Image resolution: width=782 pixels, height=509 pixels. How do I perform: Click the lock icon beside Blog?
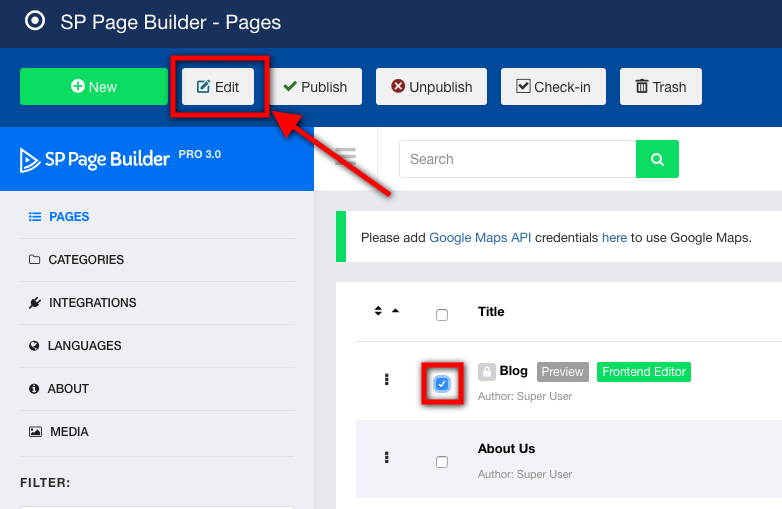487,371
